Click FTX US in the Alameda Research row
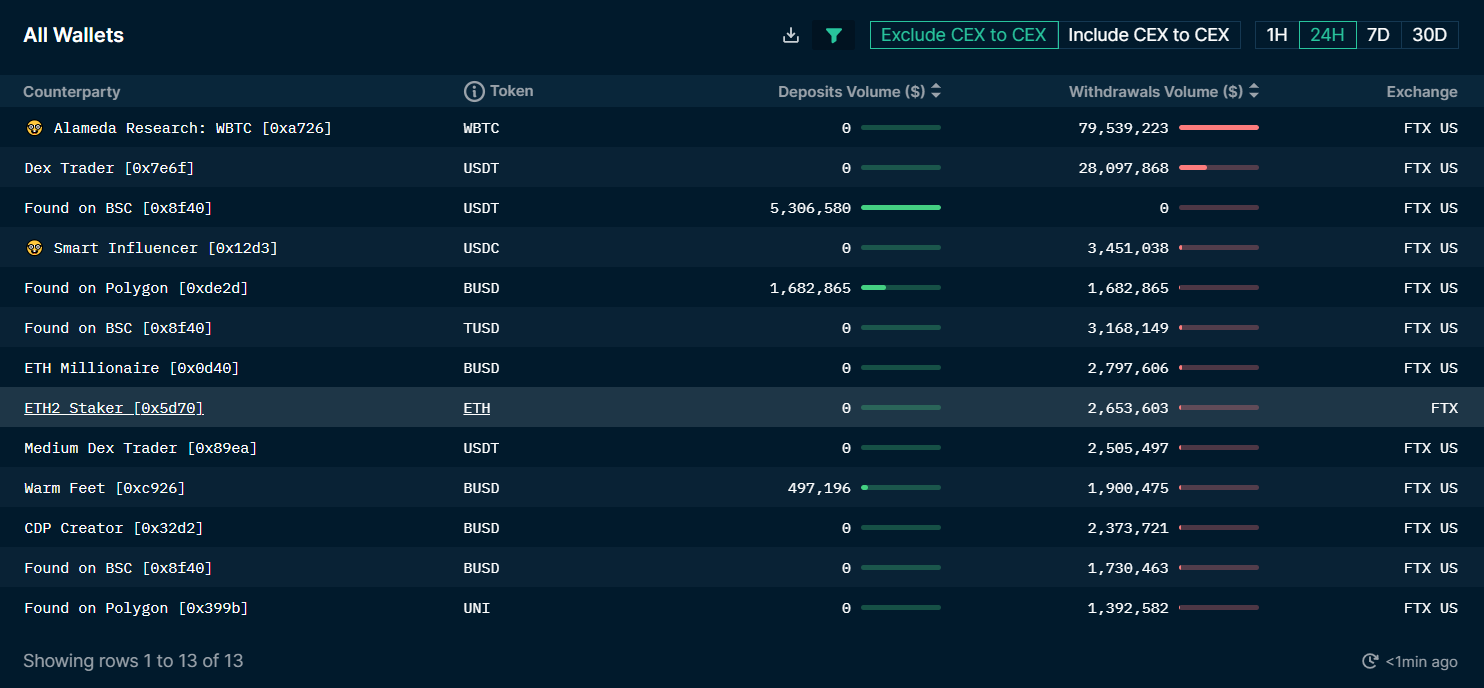This screenshot has width=1484, height=688. pos(1431,128)
